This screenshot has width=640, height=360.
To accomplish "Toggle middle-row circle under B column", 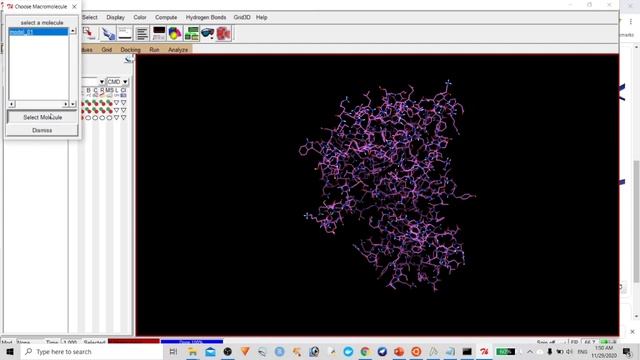I will click(88, 110).
